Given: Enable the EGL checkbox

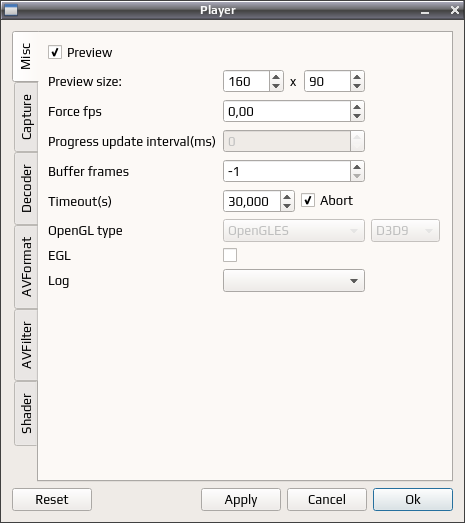Looking at the screenshot, I should click(230, 255).
